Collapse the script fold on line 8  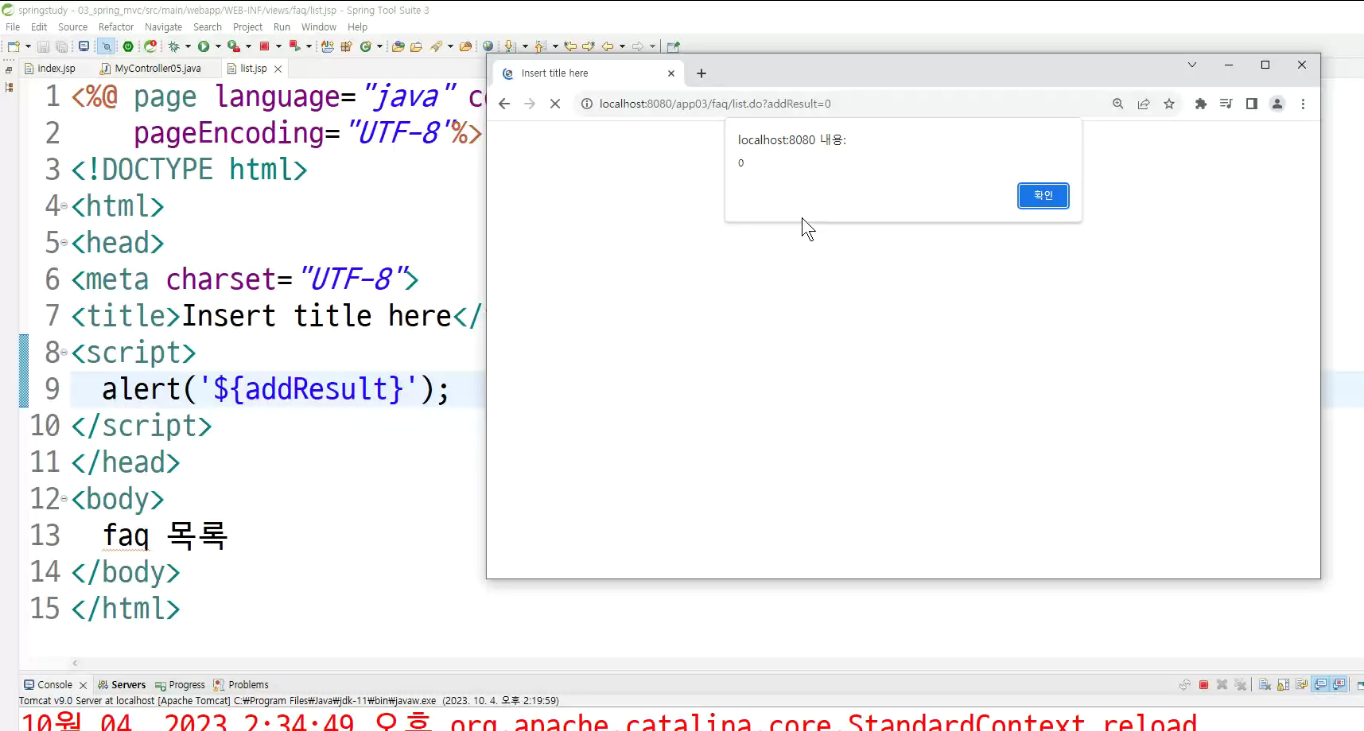point(64,353)
